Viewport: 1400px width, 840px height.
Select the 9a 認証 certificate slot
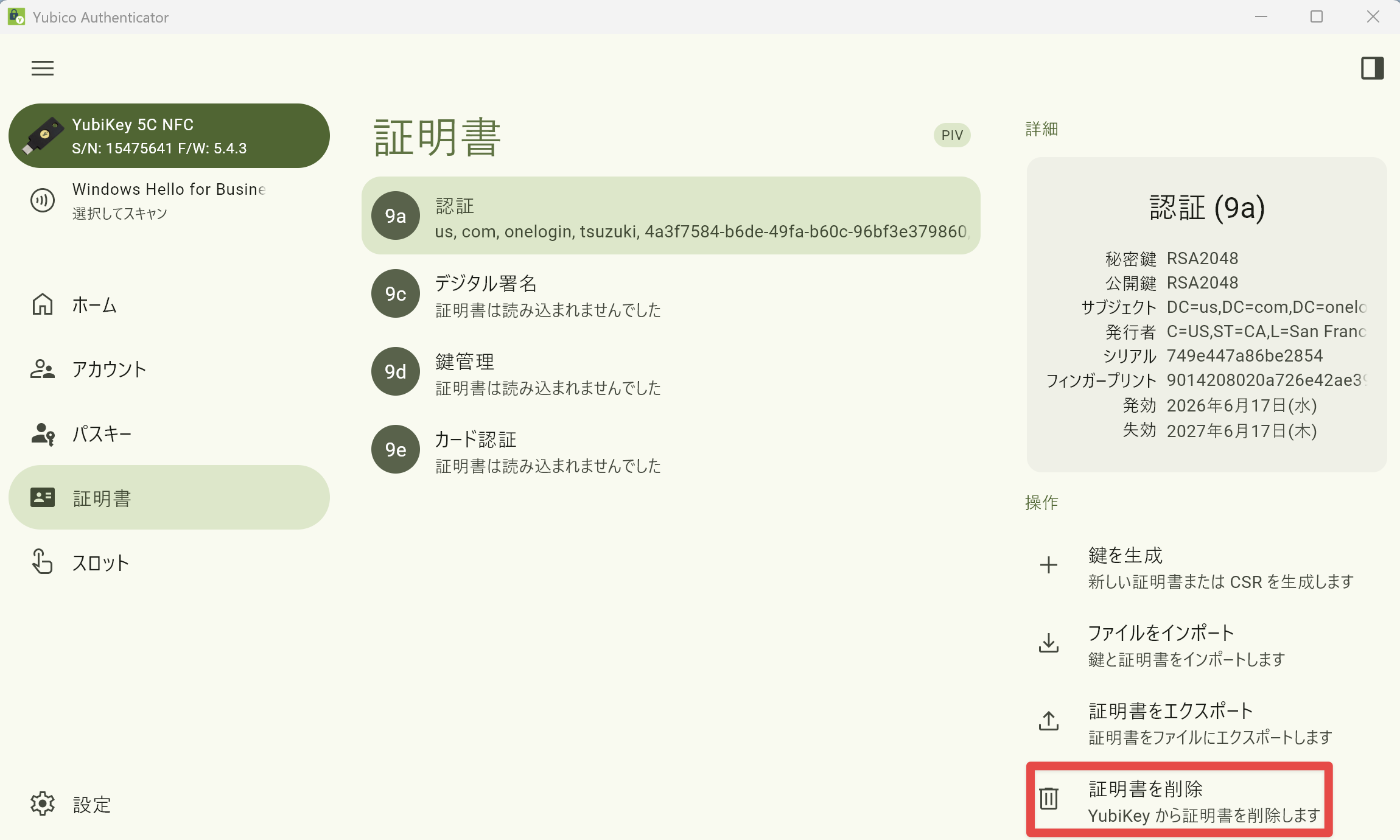671,215
